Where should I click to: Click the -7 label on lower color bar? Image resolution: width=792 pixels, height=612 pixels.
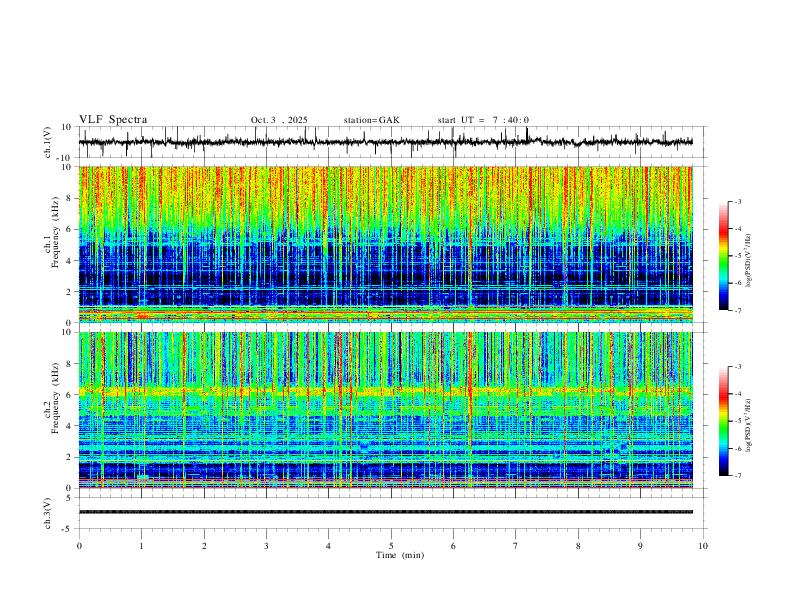click(737, 476)
